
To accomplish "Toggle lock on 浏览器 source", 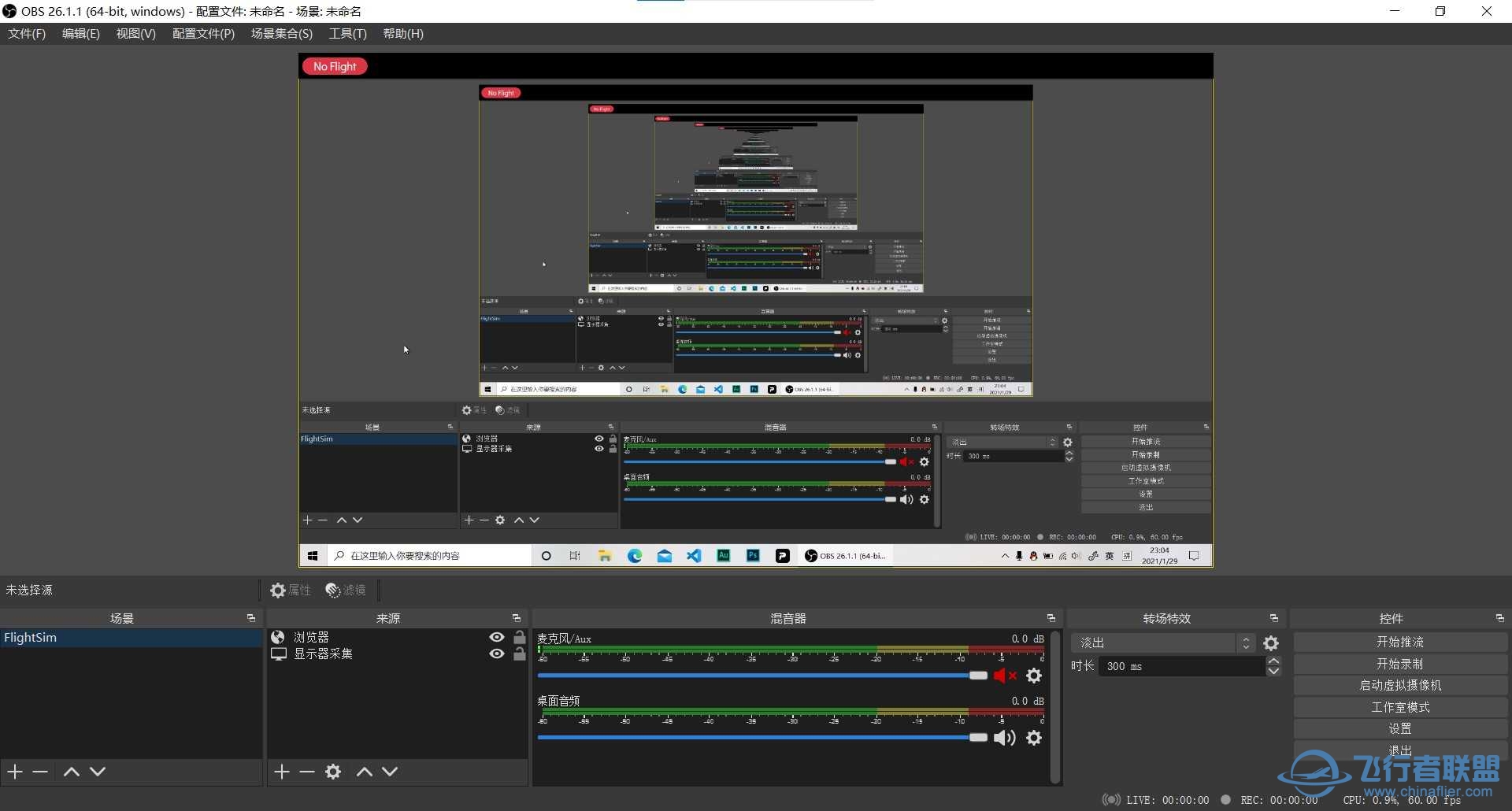I will tap(519, 637).
